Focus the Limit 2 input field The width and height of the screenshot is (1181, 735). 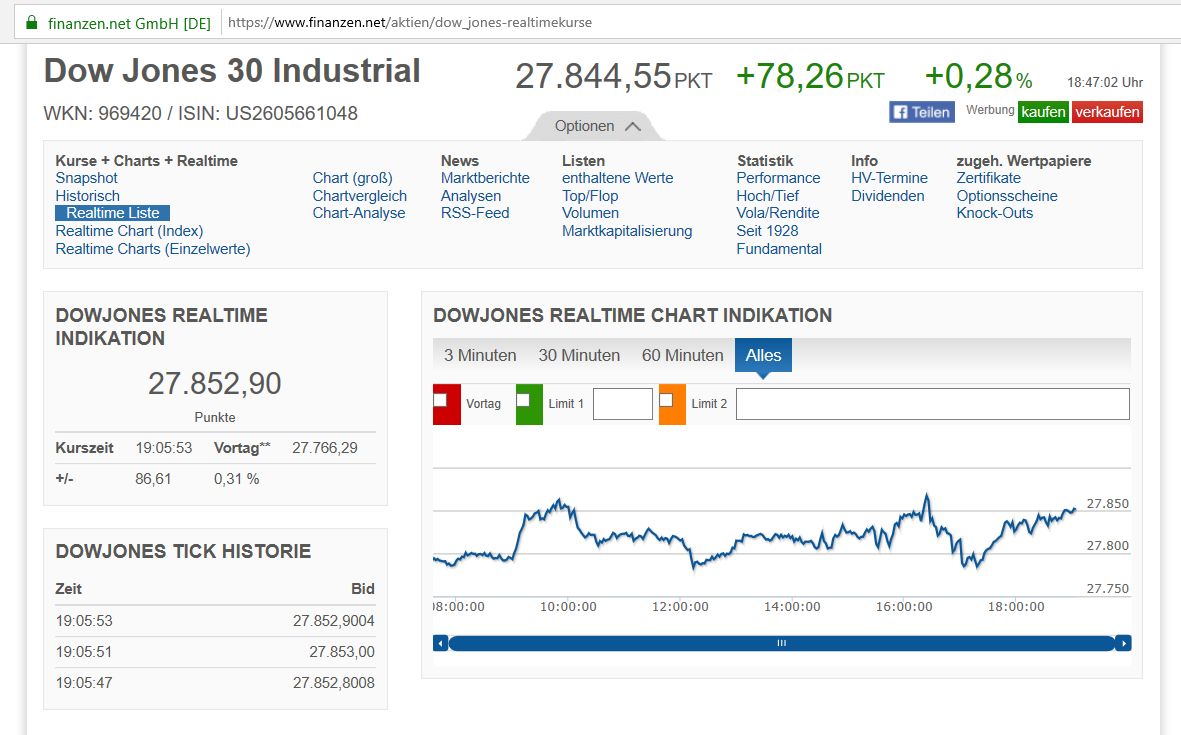click(x=932, y=404)
